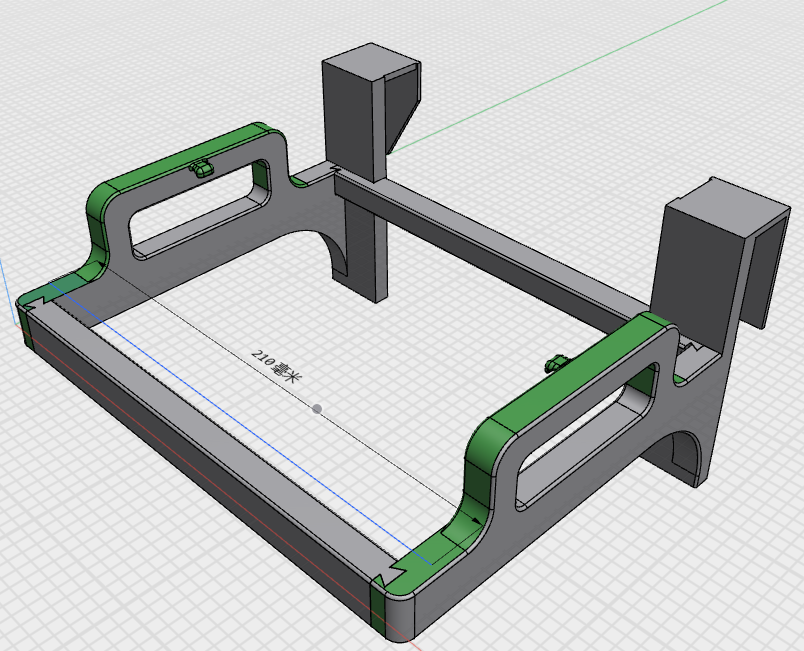Select the small green clip on left handle
The width and height of the screenshot is (804, 651).
(200, 168)
